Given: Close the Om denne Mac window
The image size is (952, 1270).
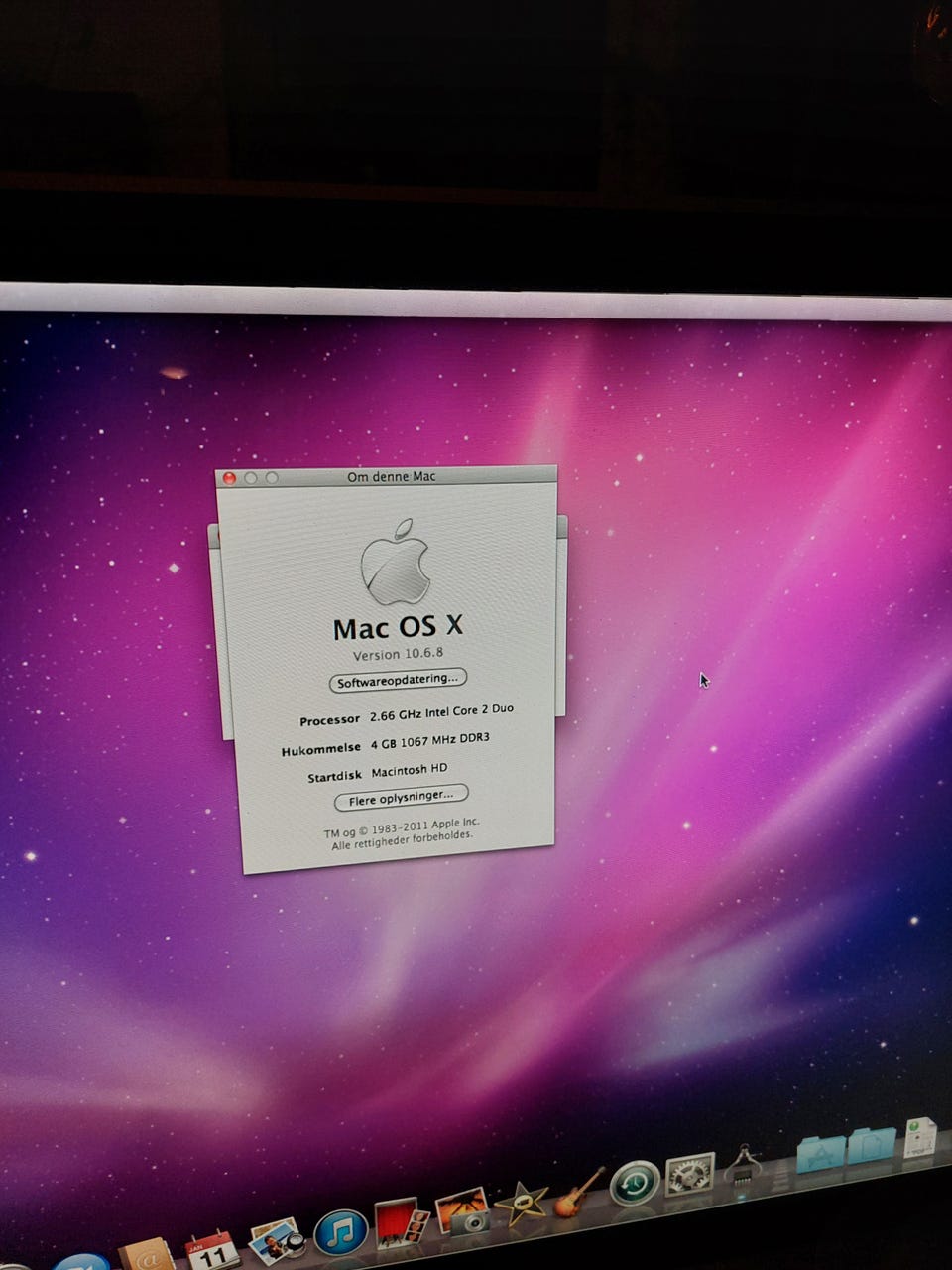Looking at the screenshot, I should (229, 478).
